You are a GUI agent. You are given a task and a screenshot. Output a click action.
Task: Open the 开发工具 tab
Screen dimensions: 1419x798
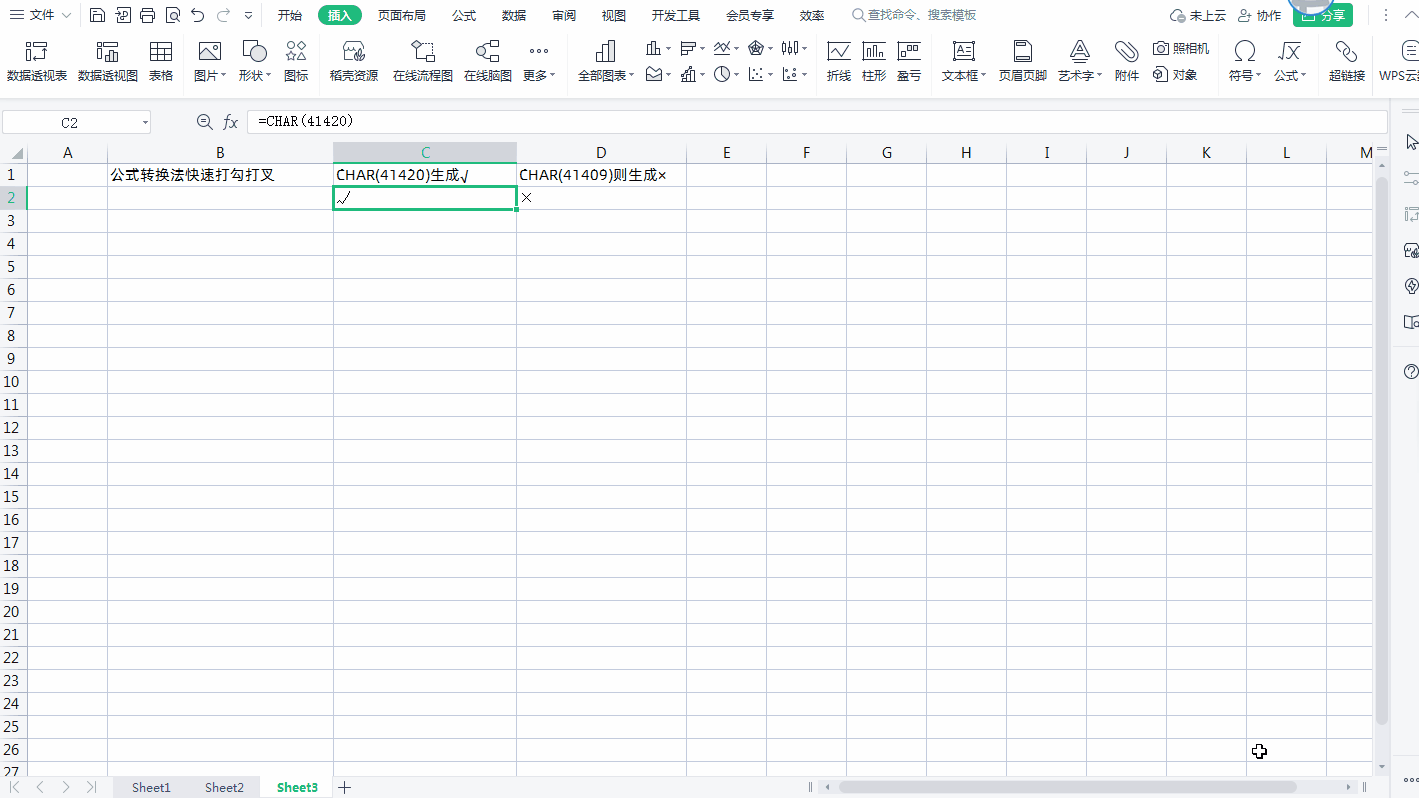coord(676,15)
